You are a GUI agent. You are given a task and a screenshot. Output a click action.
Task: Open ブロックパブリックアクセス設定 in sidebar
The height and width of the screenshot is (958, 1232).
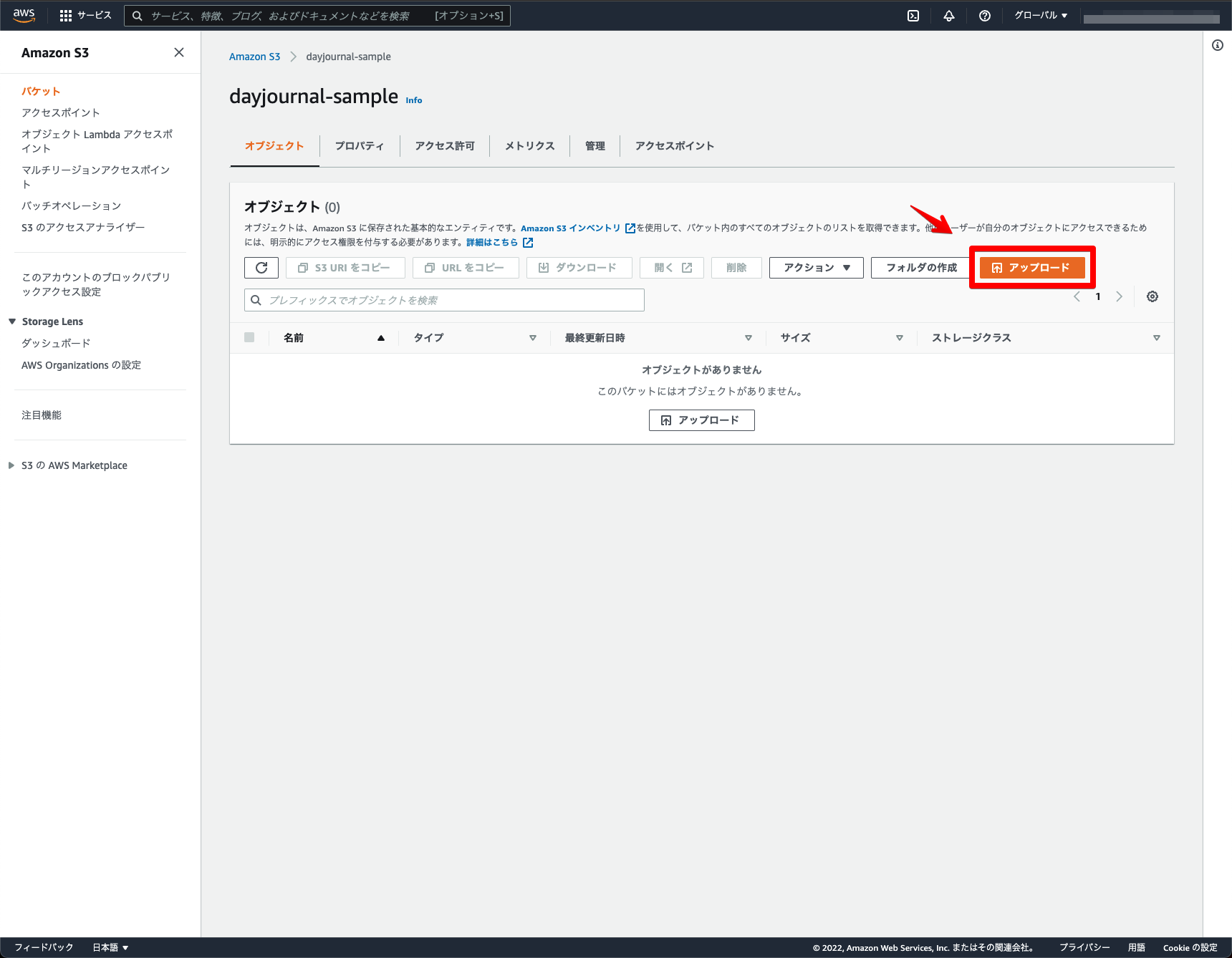(96, 285)
